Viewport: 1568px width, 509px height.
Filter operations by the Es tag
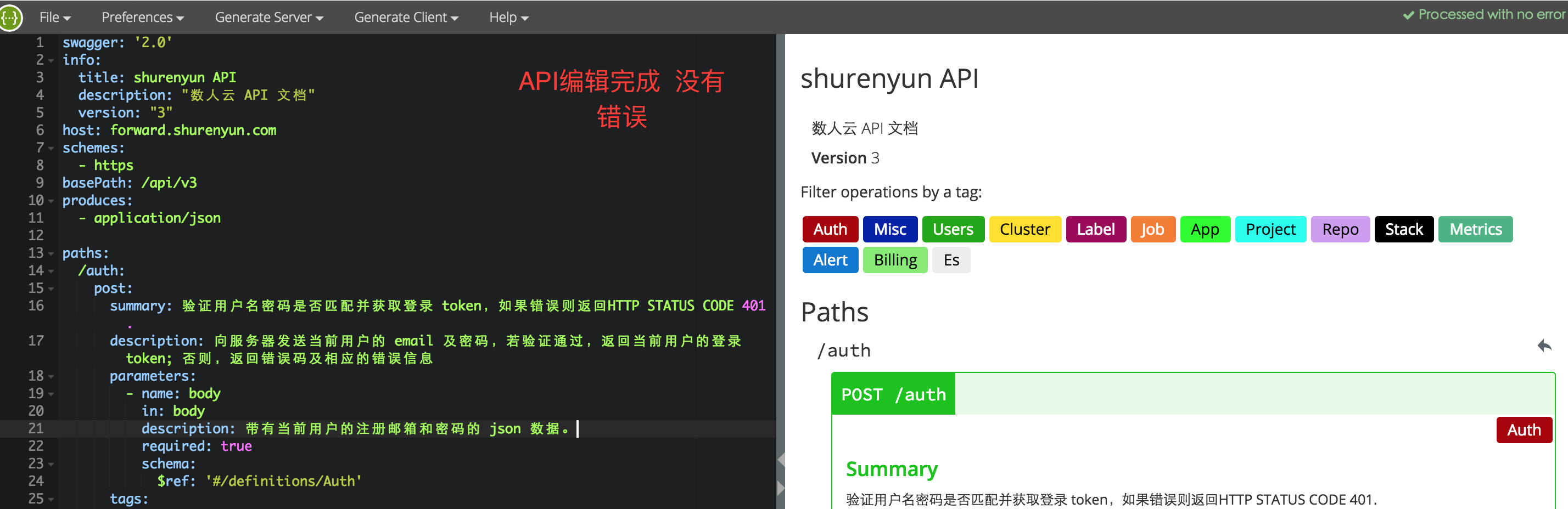coord(951,261)
